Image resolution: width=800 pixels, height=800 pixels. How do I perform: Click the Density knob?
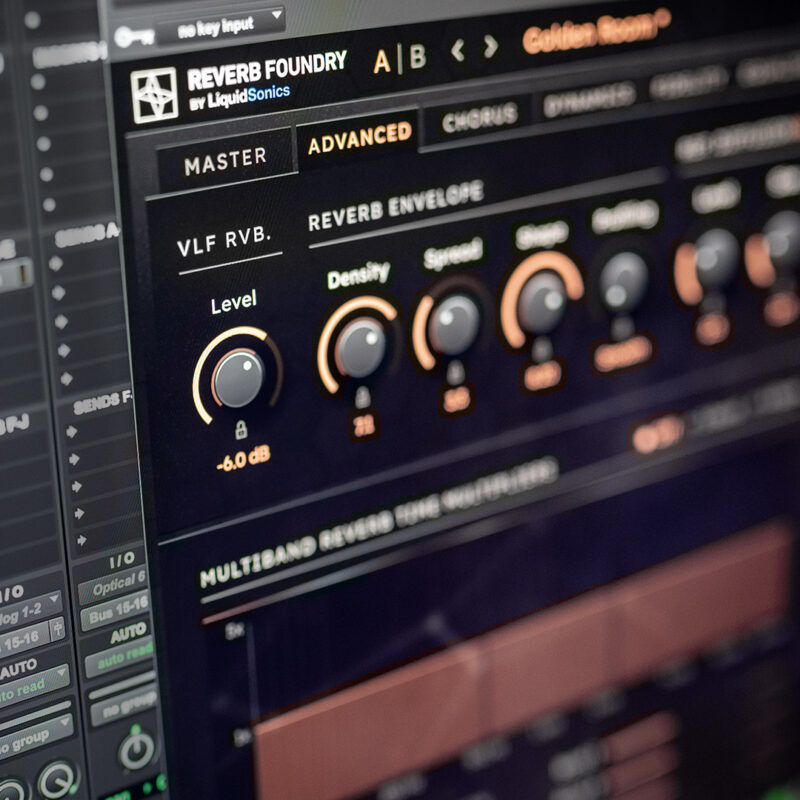point(360,347)
